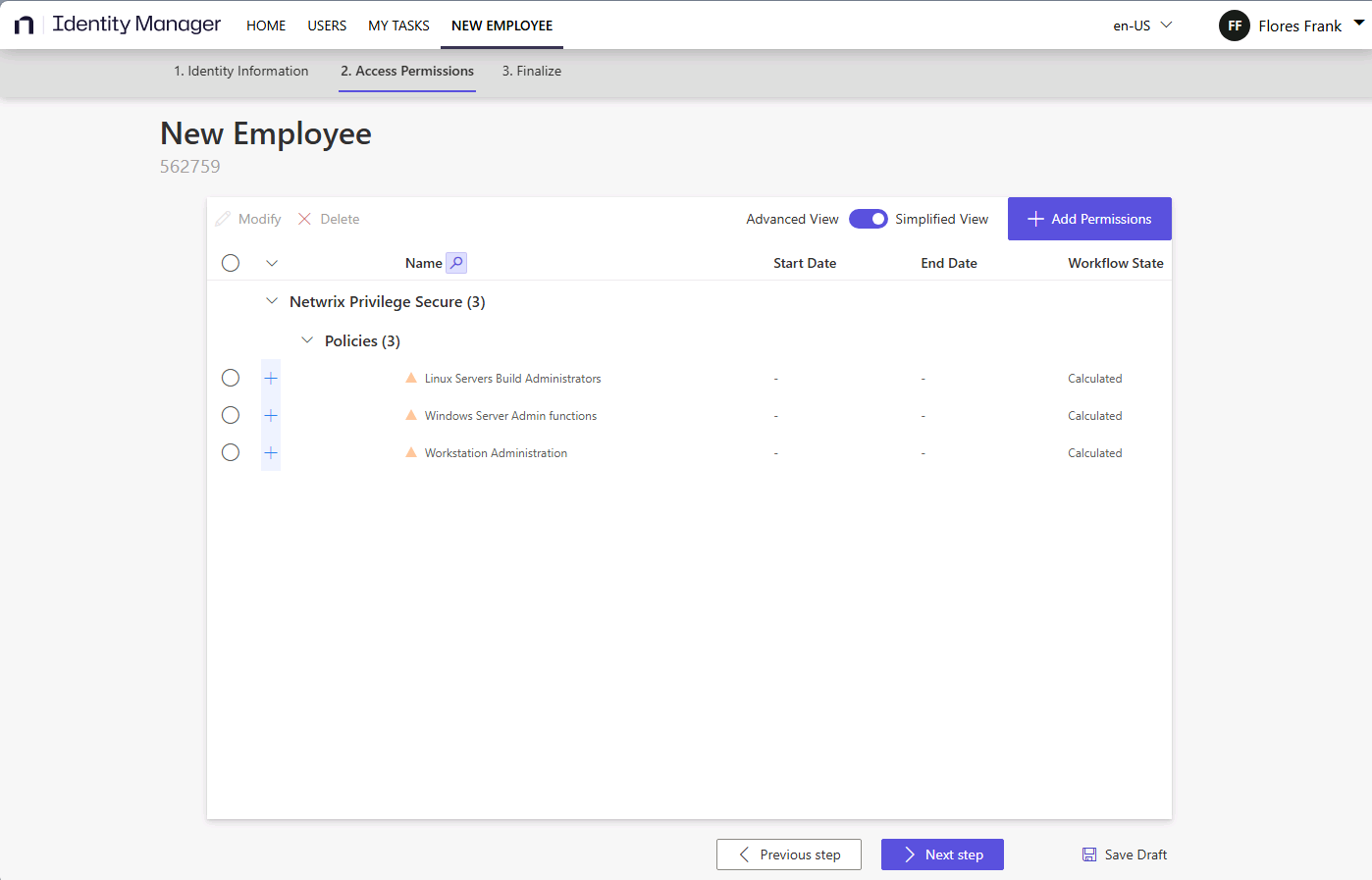Click the plus icon for Linux Servers Build Administrators
The height and width of the screenshot is (880, 1372).
tap(271, 379)
